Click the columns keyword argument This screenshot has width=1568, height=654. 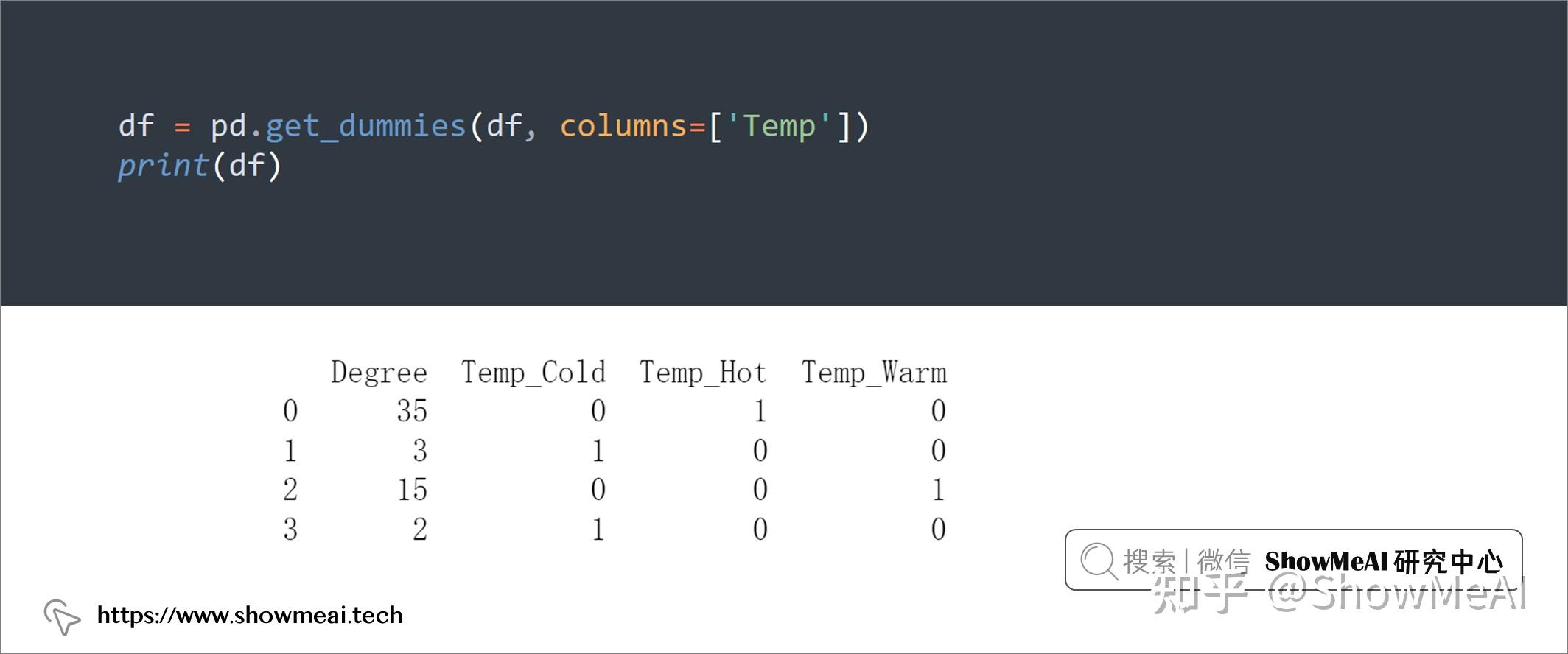click(x=623, y=126)
